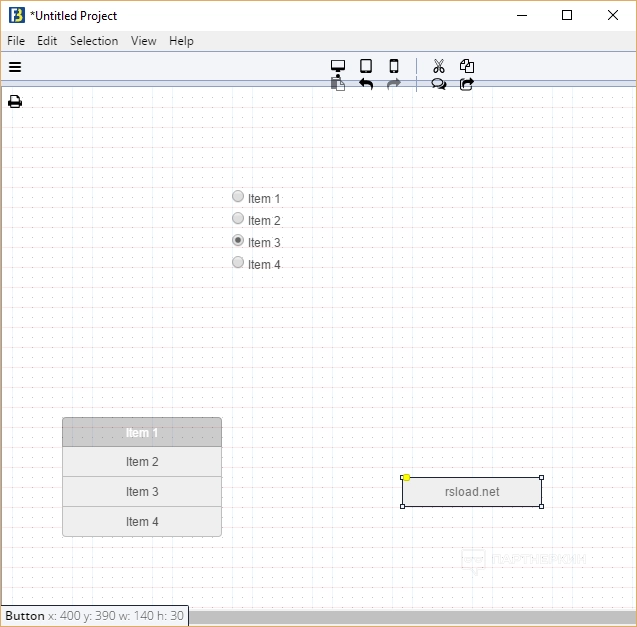Select the Item 1 radio button
The width and height of the screenshot is (637, 627).
[x=238, y=197]
